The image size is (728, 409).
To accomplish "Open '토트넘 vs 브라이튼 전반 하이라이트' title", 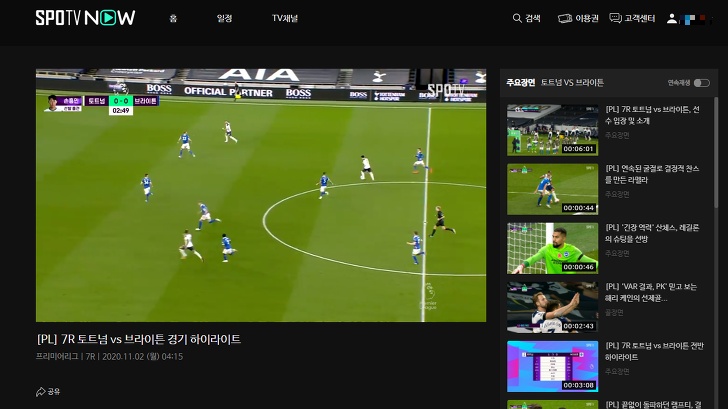I will (654, 351).
